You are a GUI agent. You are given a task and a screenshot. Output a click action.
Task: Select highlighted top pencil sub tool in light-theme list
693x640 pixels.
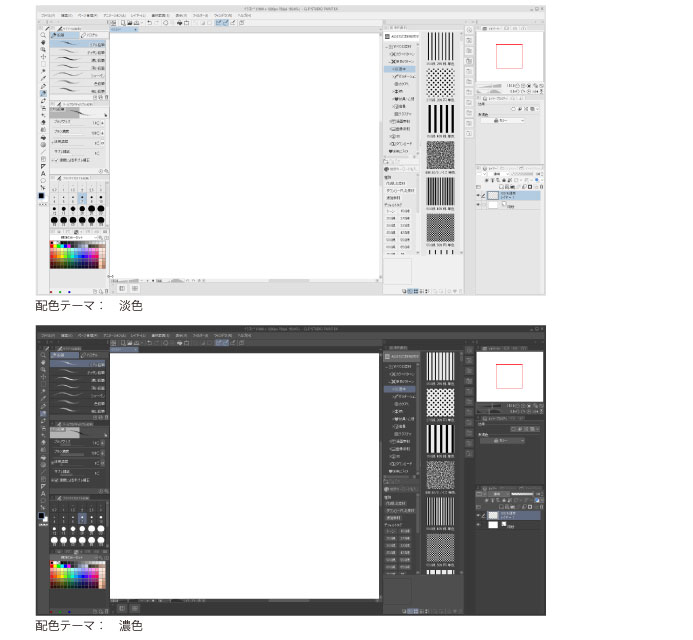coord(78,44)
